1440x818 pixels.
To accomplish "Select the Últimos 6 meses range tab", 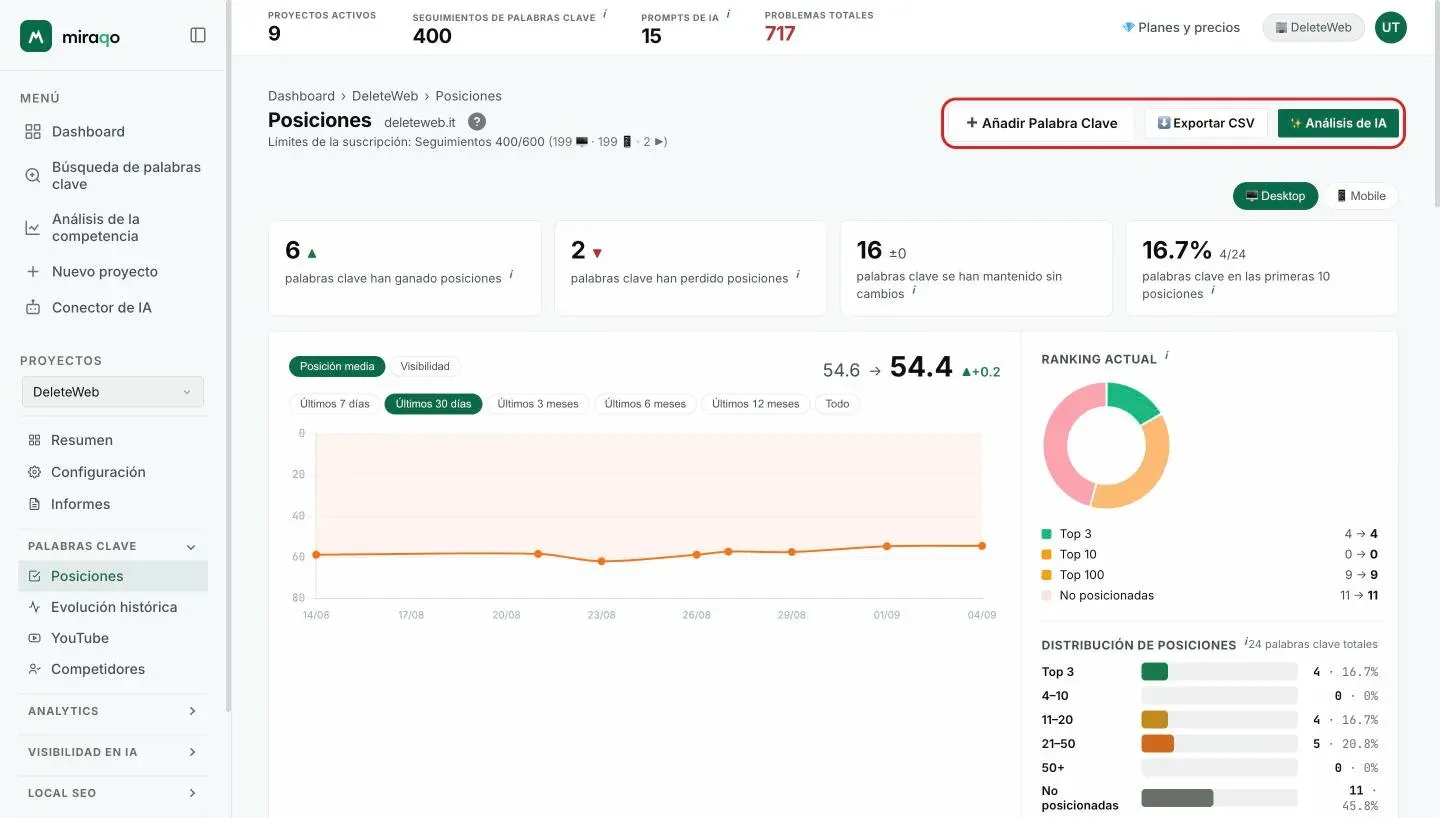I will (x=645, y=404).
